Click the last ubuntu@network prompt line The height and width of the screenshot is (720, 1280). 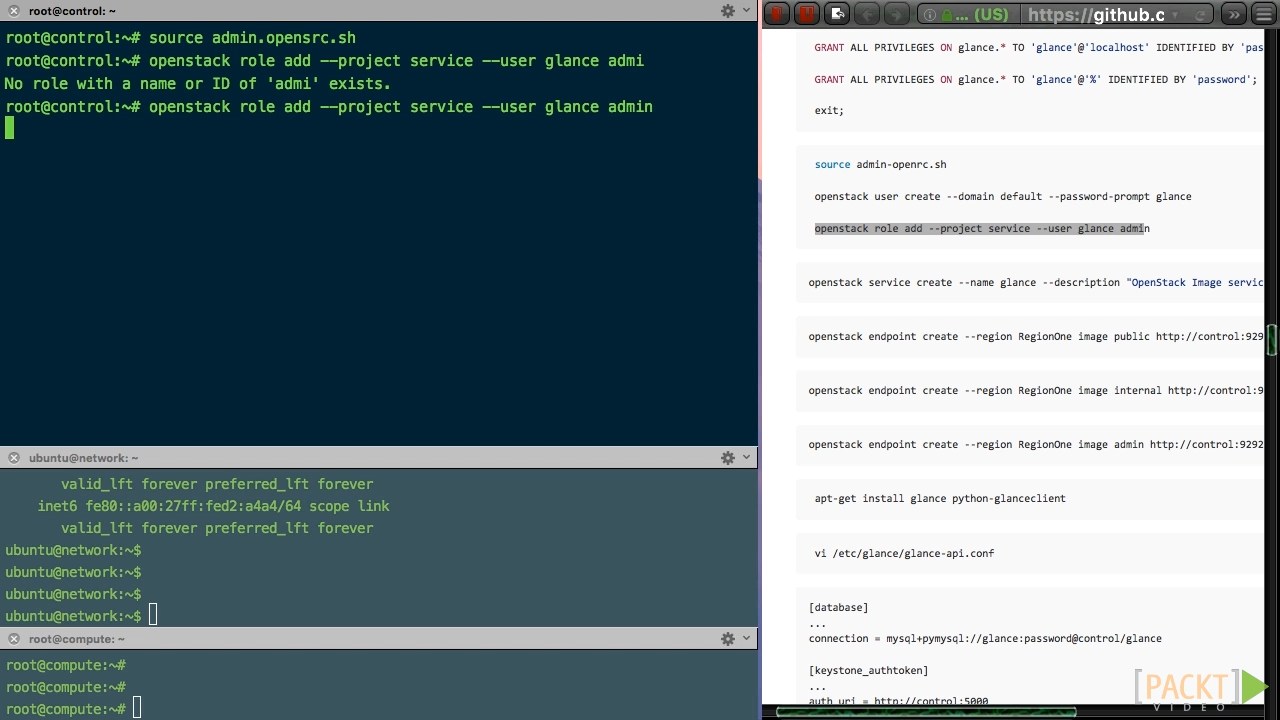(81, 616)
